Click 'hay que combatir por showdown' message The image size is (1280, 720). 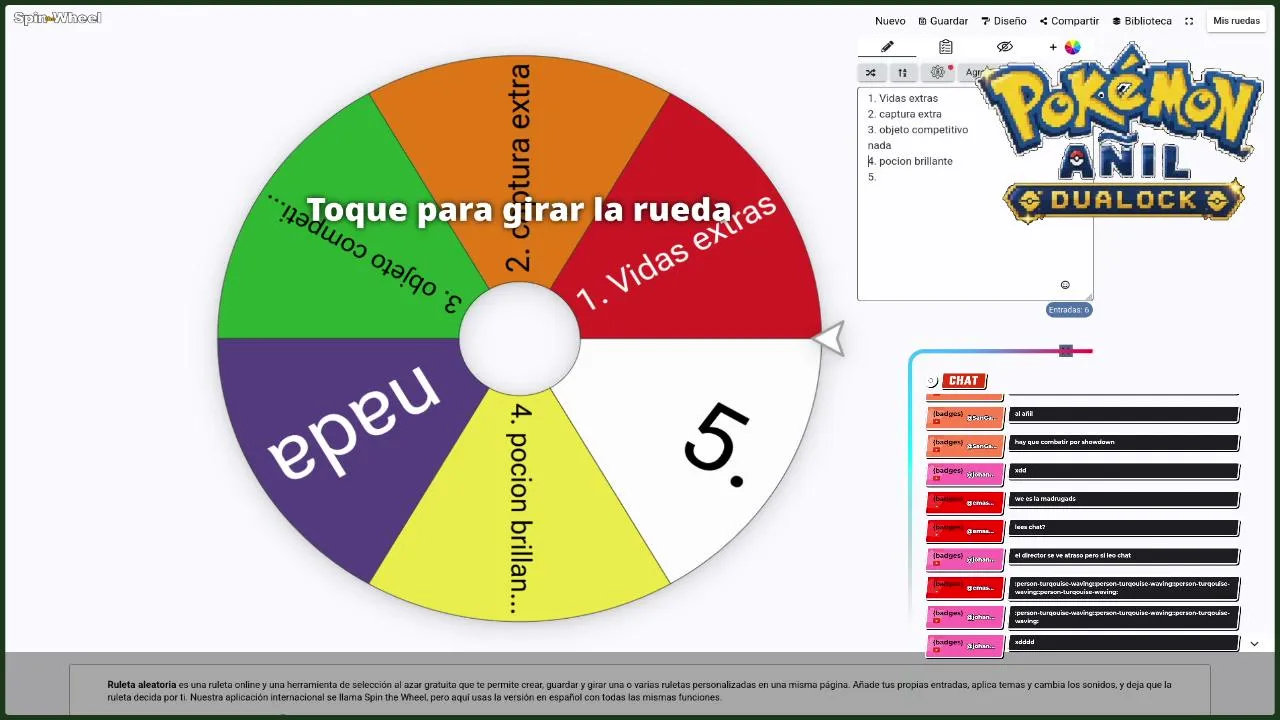click(1123, 442)
